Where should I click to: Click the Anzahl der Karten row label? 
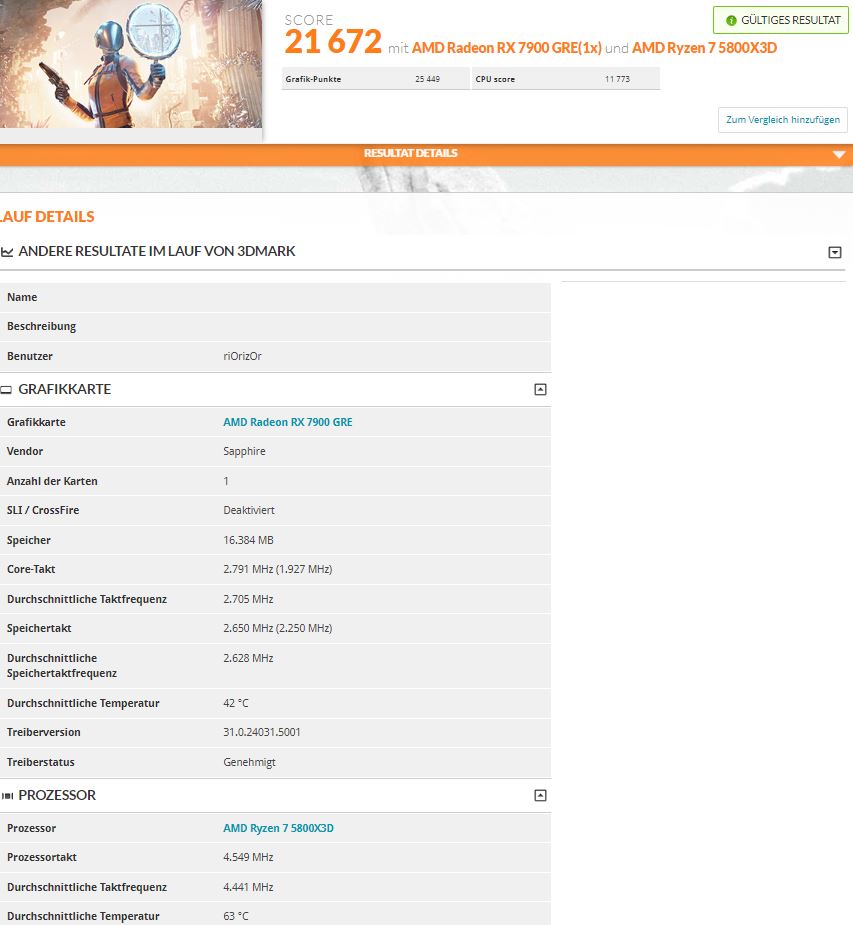pos(52,481)
